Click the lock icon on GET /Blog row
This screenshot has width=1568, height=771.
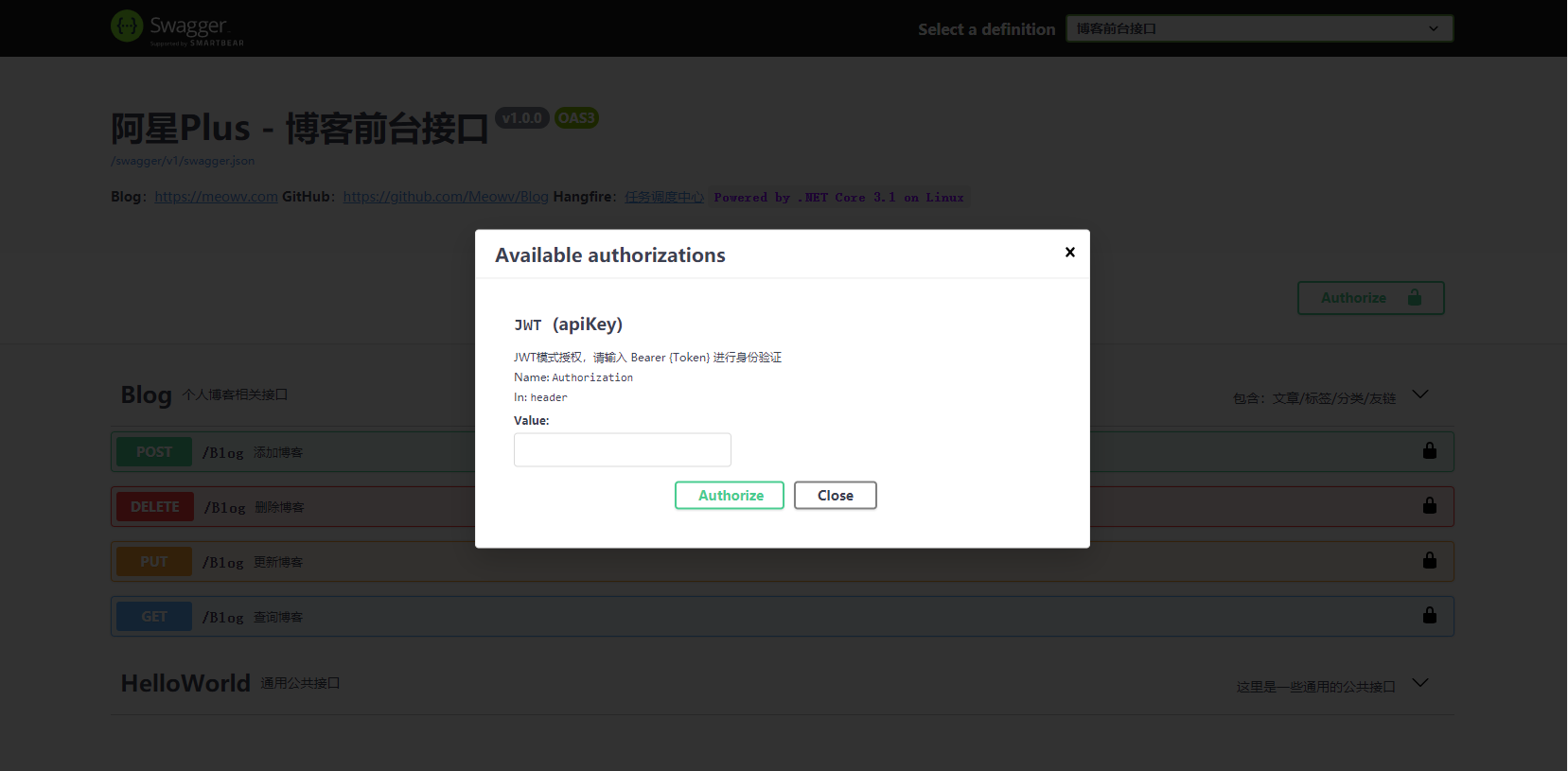coord(1430,615)
